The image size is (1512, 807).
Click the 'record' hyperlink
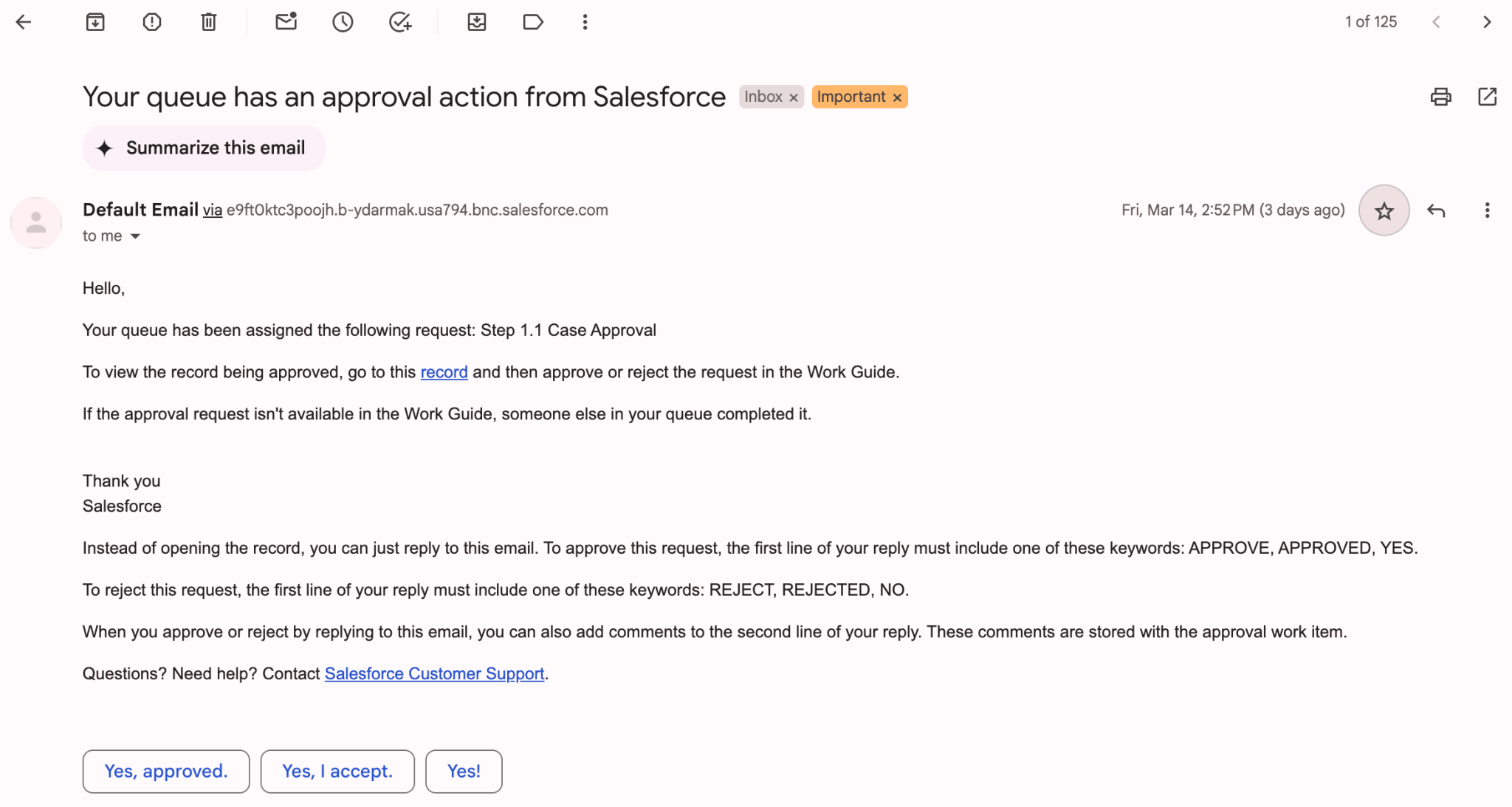(444, 372)
